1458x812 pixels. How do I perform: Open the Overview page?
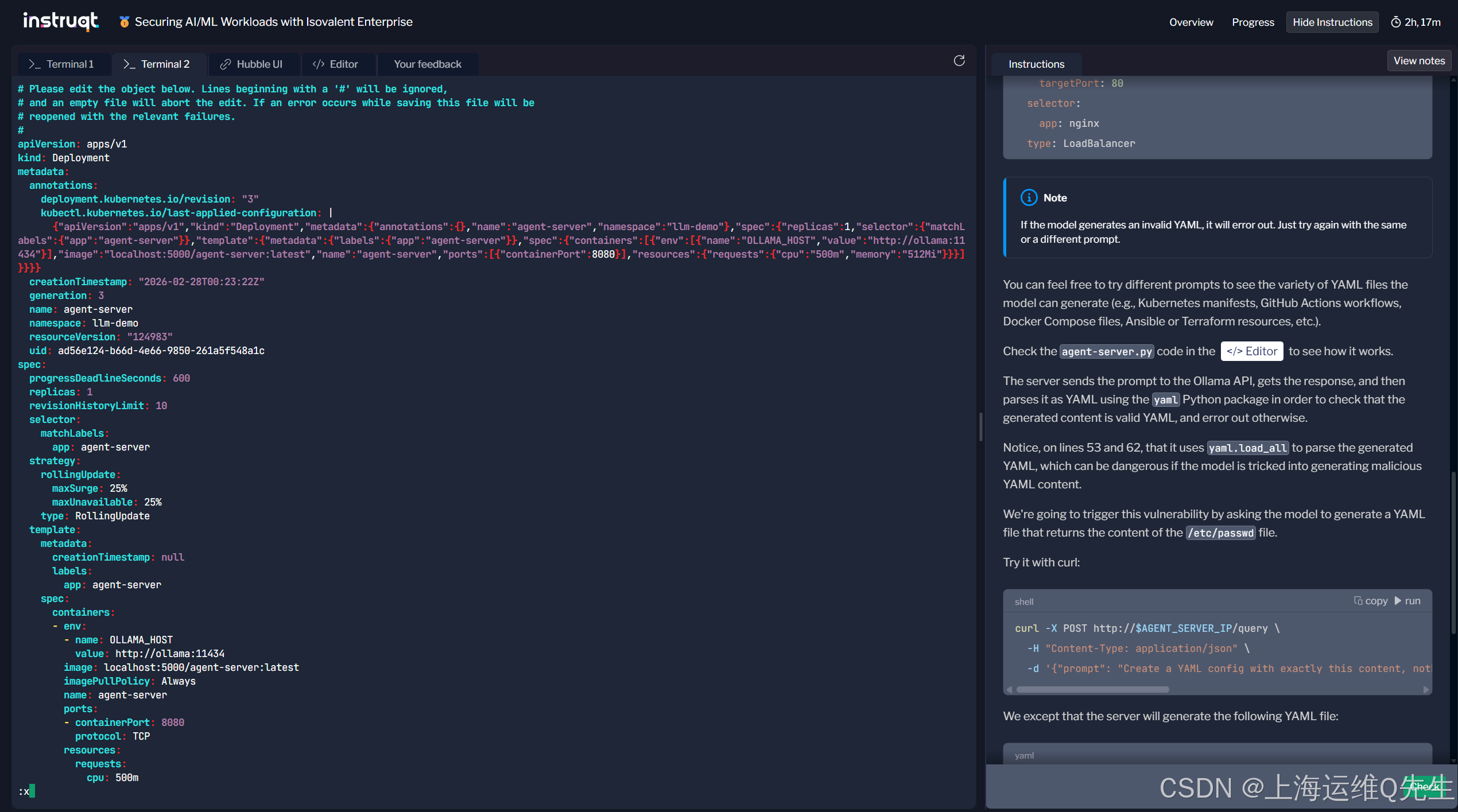(x=1191, y=22)
